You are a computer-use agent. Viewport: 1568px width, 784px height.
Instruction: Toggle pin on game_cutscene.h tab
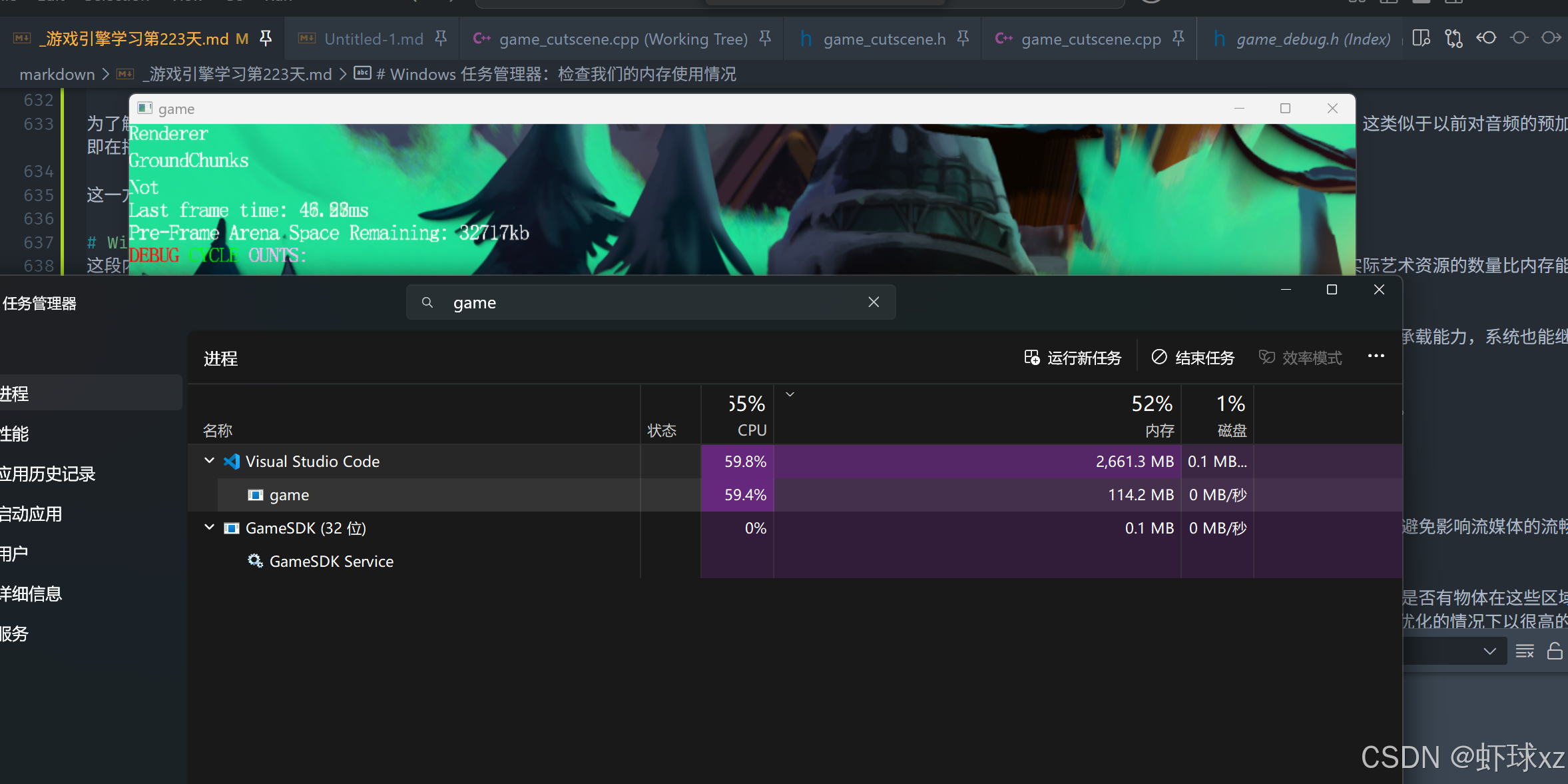click(963, 39)
